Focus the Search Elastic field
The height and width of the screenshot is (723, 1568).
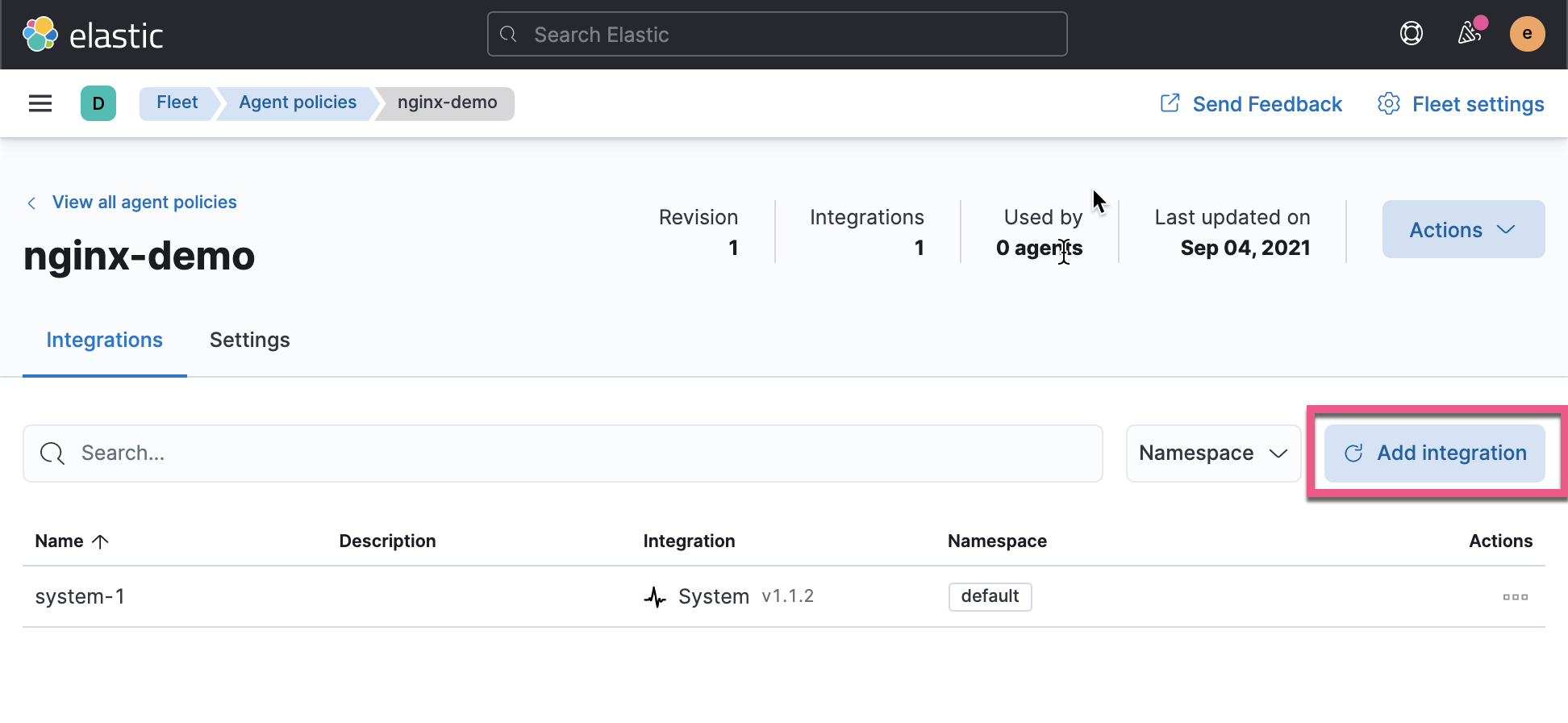tap(778, 34)
